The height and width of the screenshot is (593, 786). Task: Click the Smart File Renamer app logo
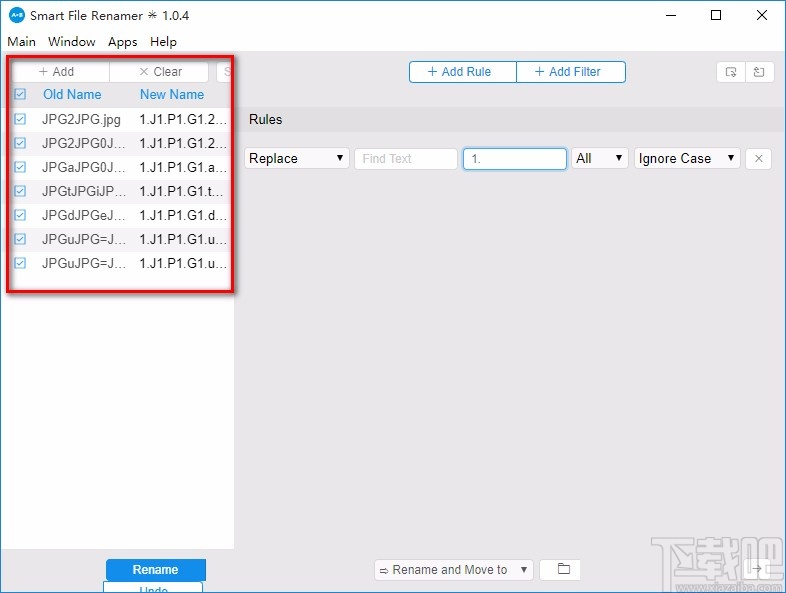coord(17,15)
